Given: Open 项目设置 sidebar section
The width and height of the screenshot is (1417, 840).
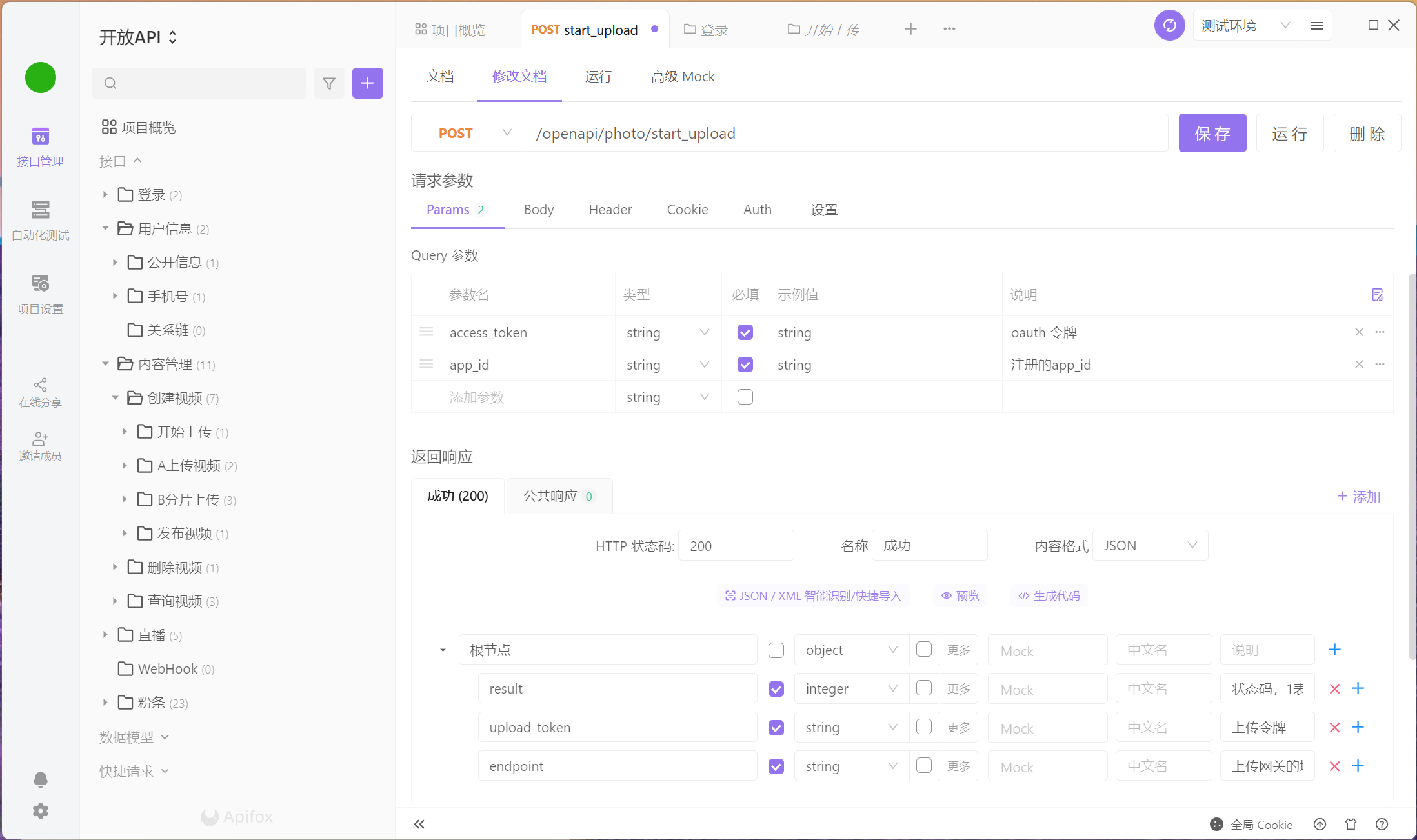Looking at the screenshot, I should (x=40, y=294).
